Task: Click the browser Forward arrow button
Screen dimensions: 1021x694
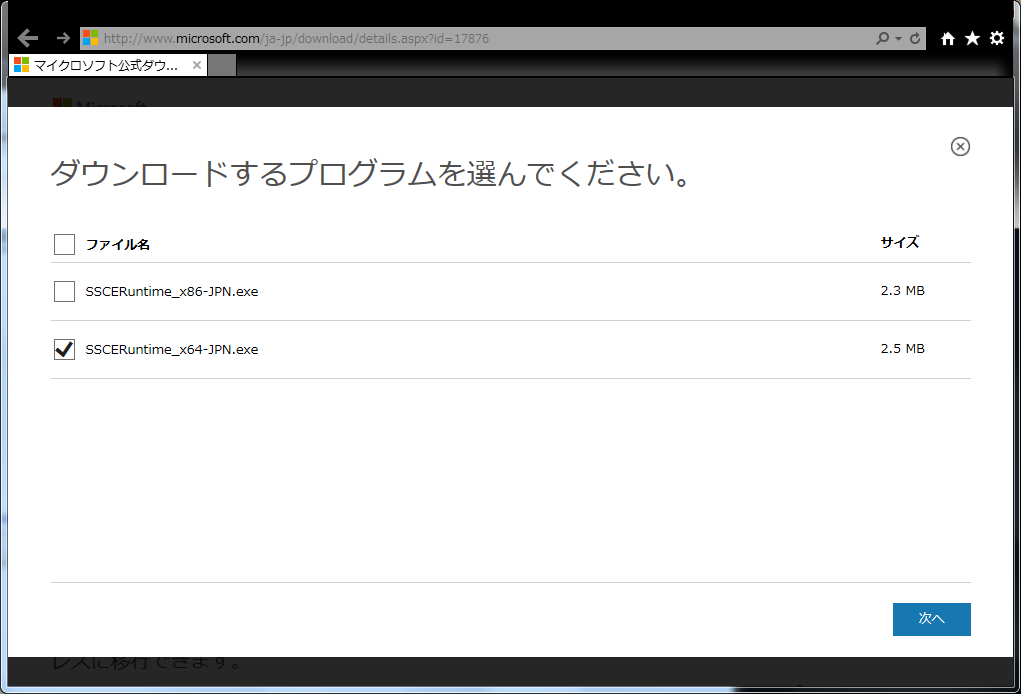Action: tap(63, 38)
